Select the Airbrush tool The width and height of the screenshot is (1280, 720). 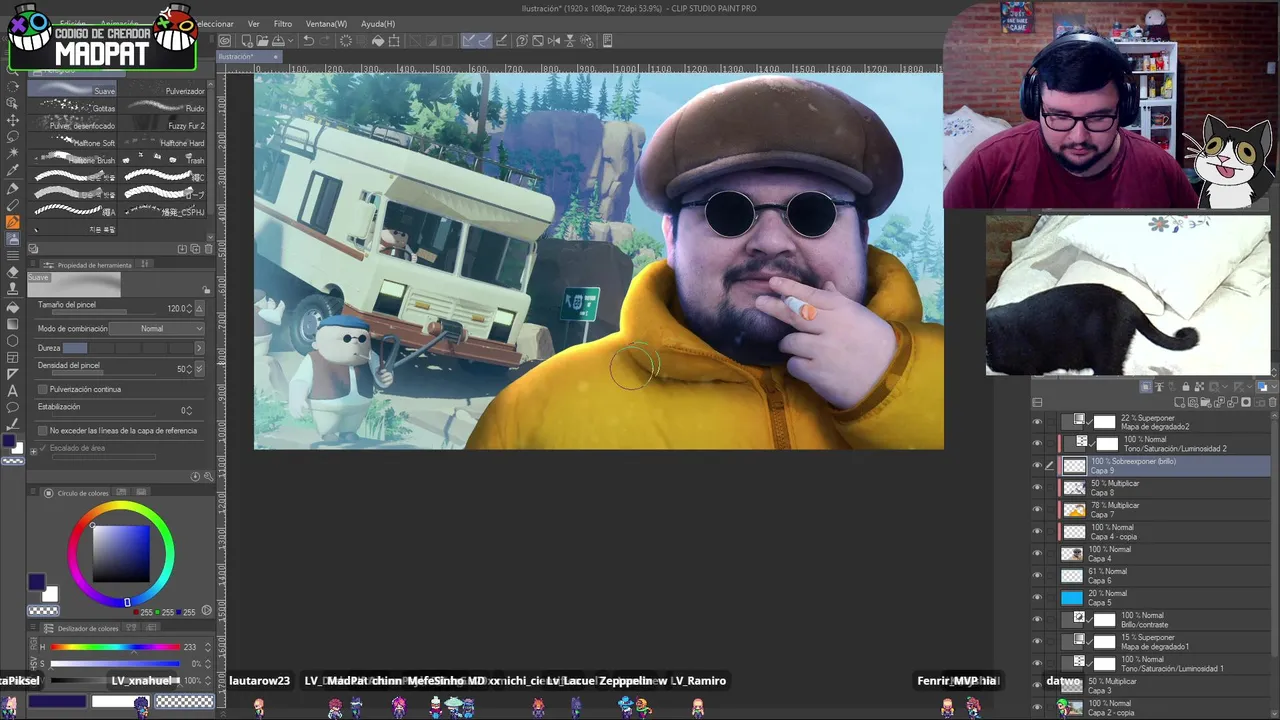13,239
